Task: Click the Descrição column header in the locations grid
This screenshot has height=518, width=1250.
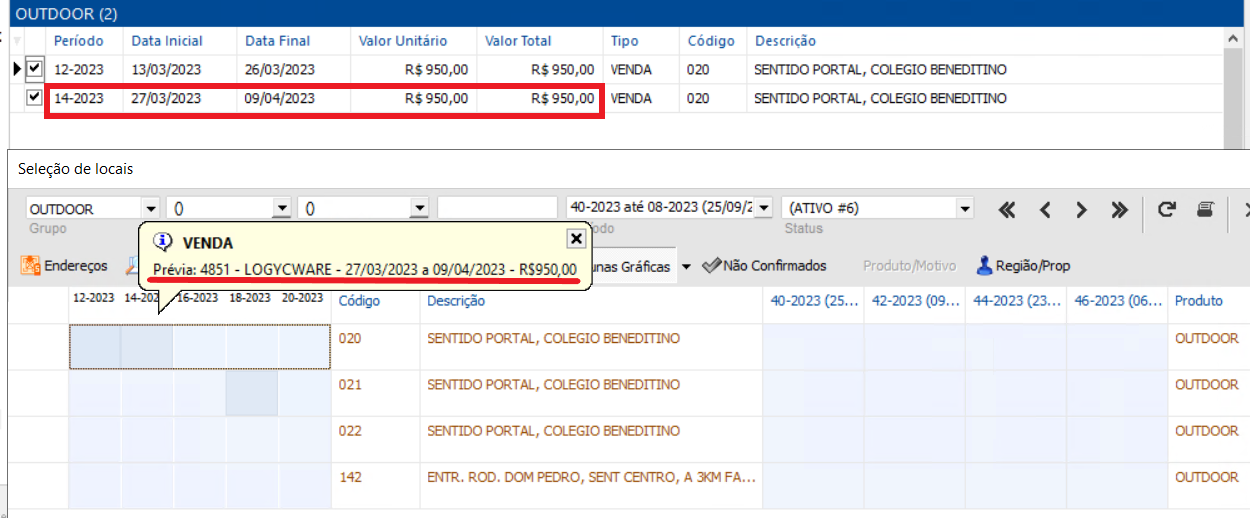Action: (456, 300)
